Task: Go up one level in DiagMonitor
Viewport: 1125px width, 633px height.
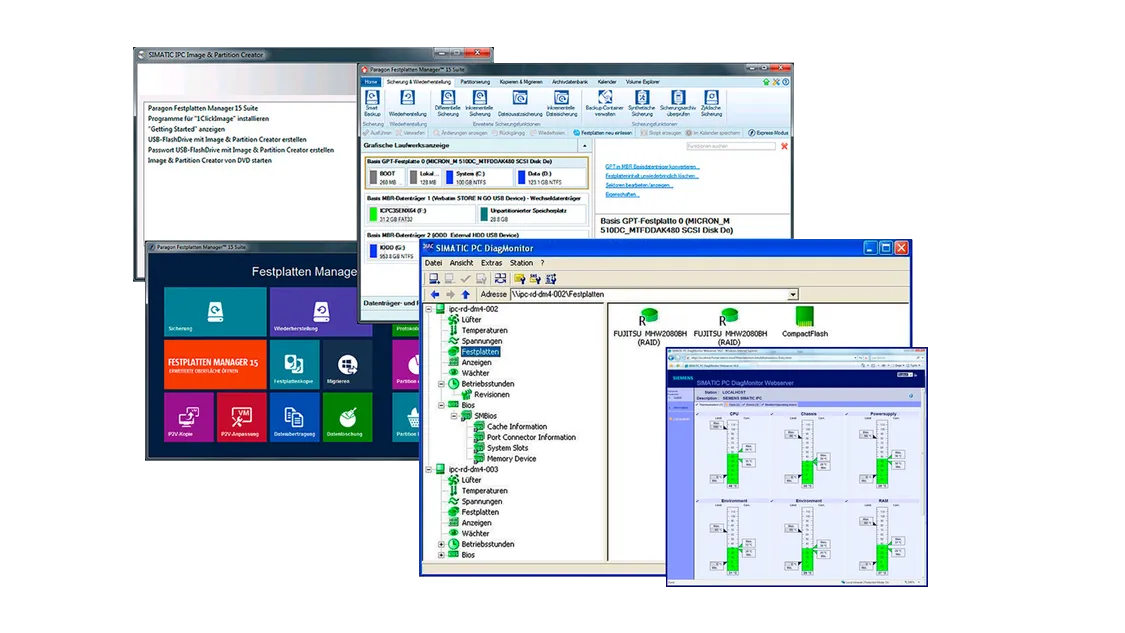Action: 465,295
